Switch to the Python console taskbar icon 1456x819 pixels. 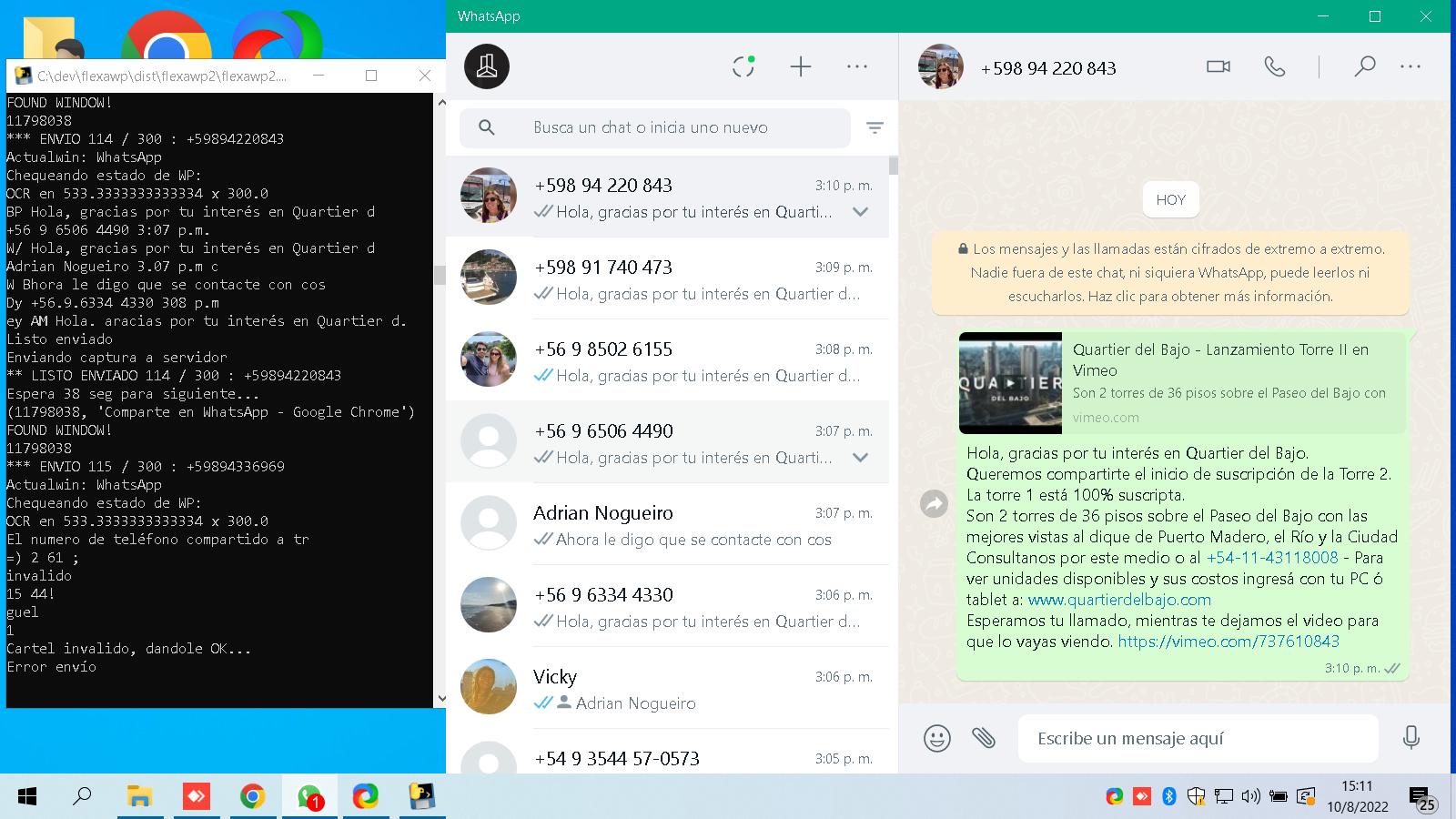pos(421,797)
